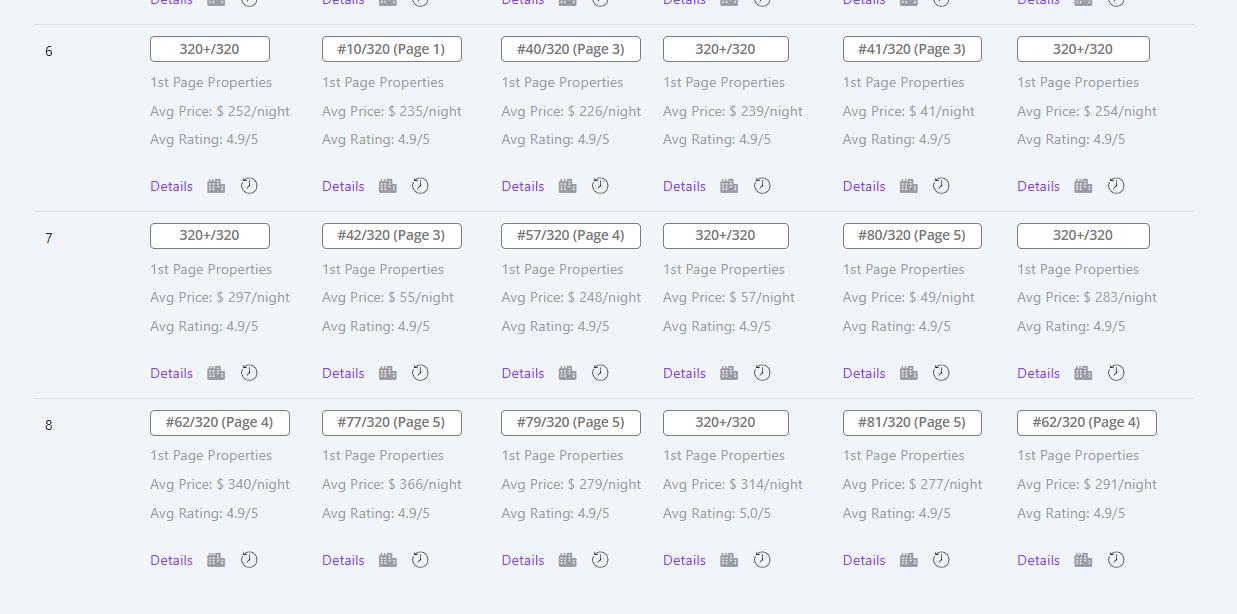Click the #57/320 (Page 4) rank badge
This screenshot has width=1237, height=614.
point(570,236)
